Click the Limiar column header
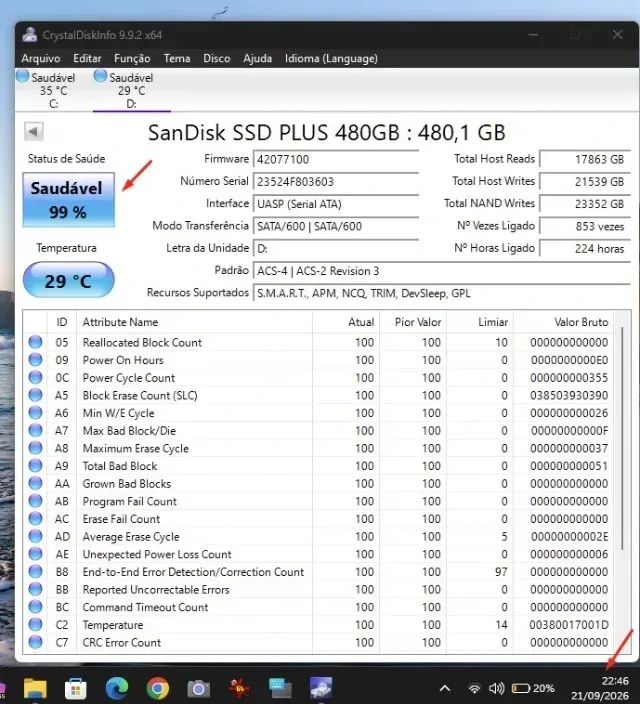 pyautogui.click(x=480, y=322)
